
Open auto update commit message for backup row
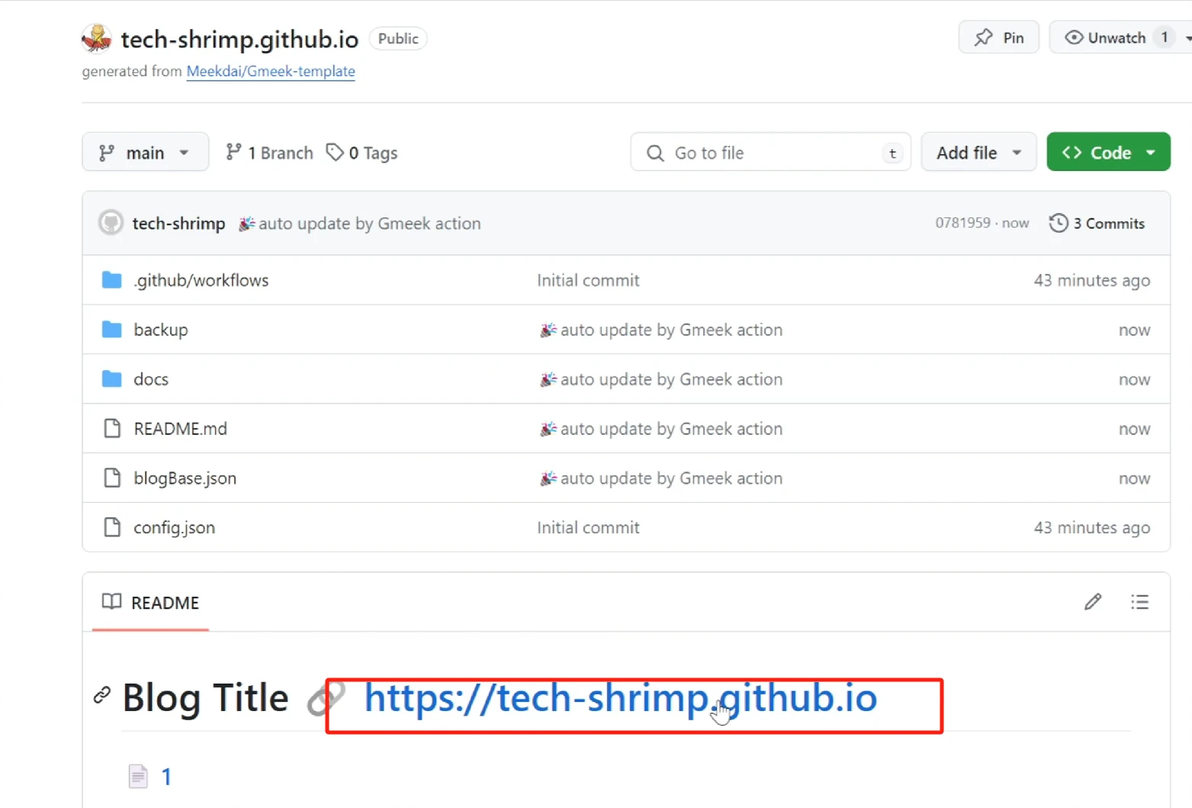(661, 330)
